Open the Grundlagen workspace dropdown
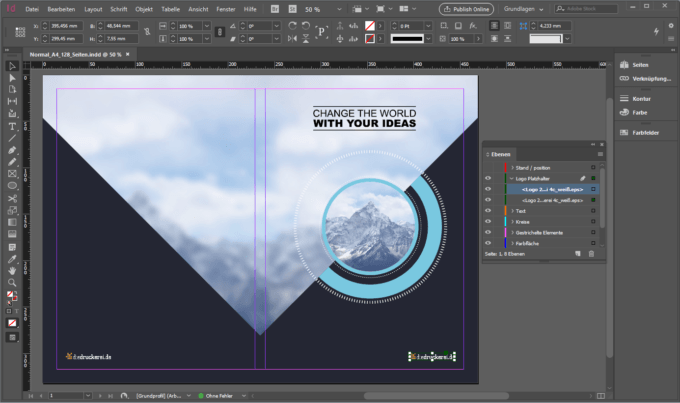This screenshot has height=403, width=680. pyautogui.click(x=523, y=9)
